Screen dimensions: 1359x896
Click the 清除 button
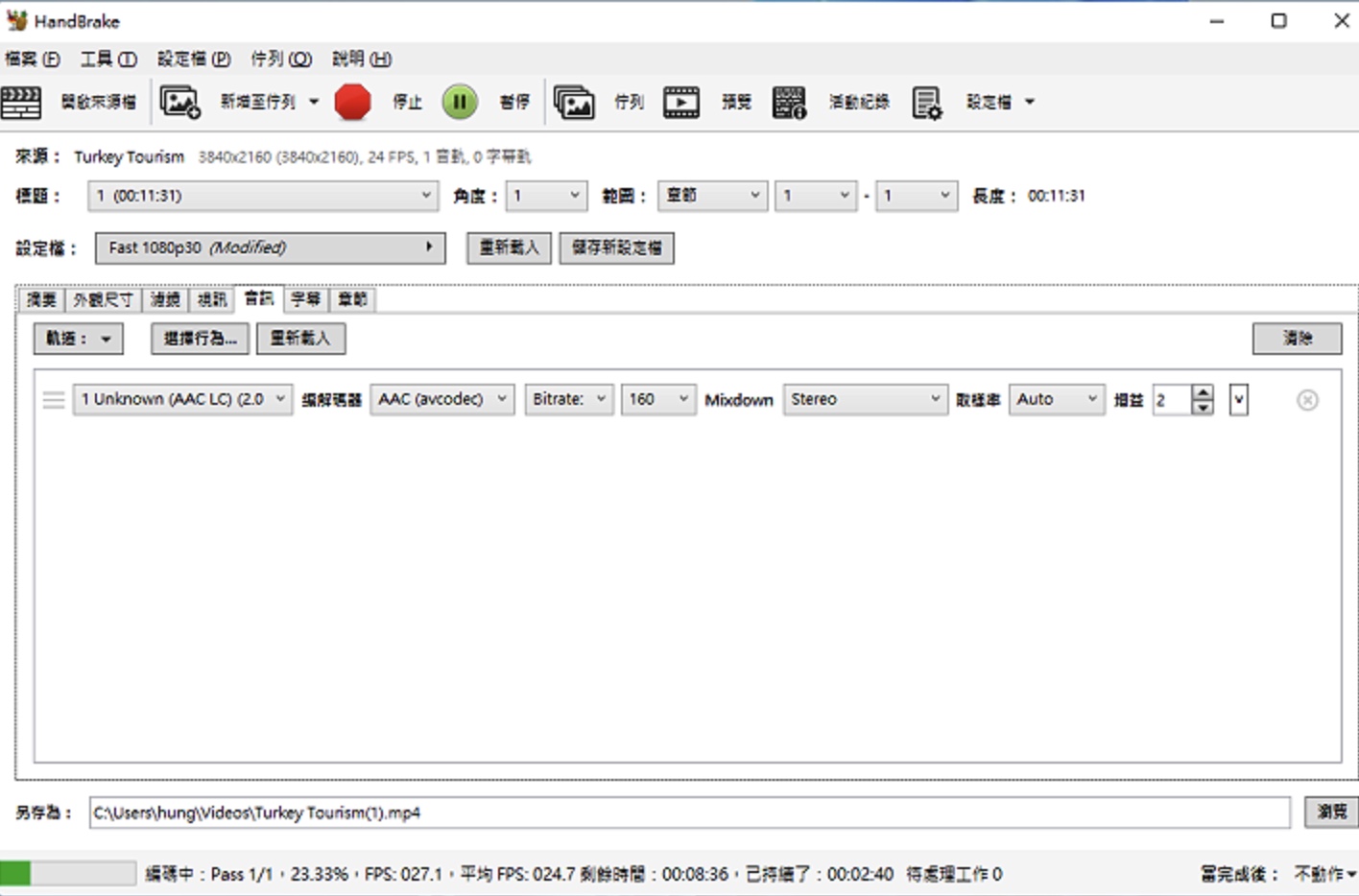click(1297, 339)
